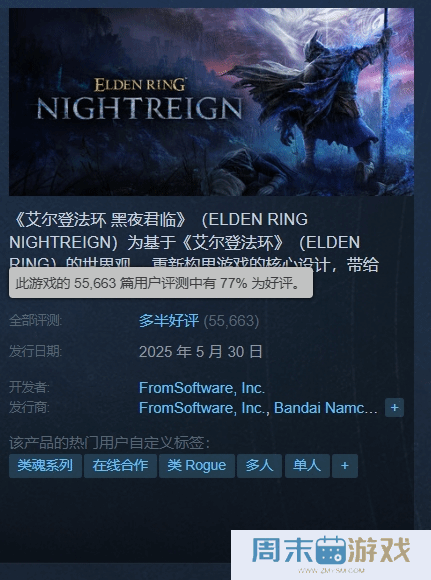Click the Elden Ring Nightreign header image
Image resolution: width=431 pixels, height=580 pixels.
[x=211, y=102]
